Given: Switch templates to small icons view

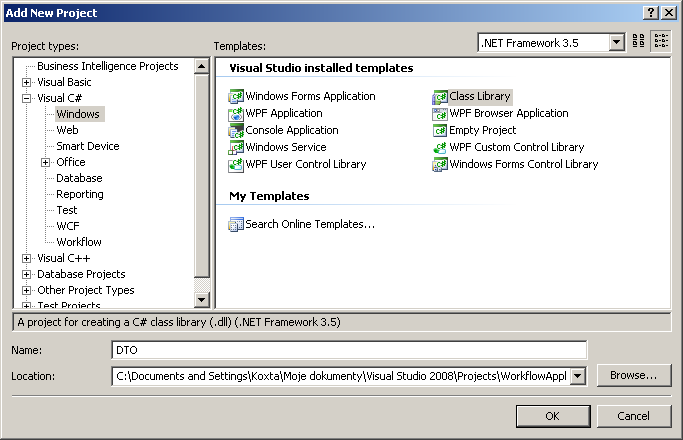Looking at the screenshot, I should (x=661, y=41).
